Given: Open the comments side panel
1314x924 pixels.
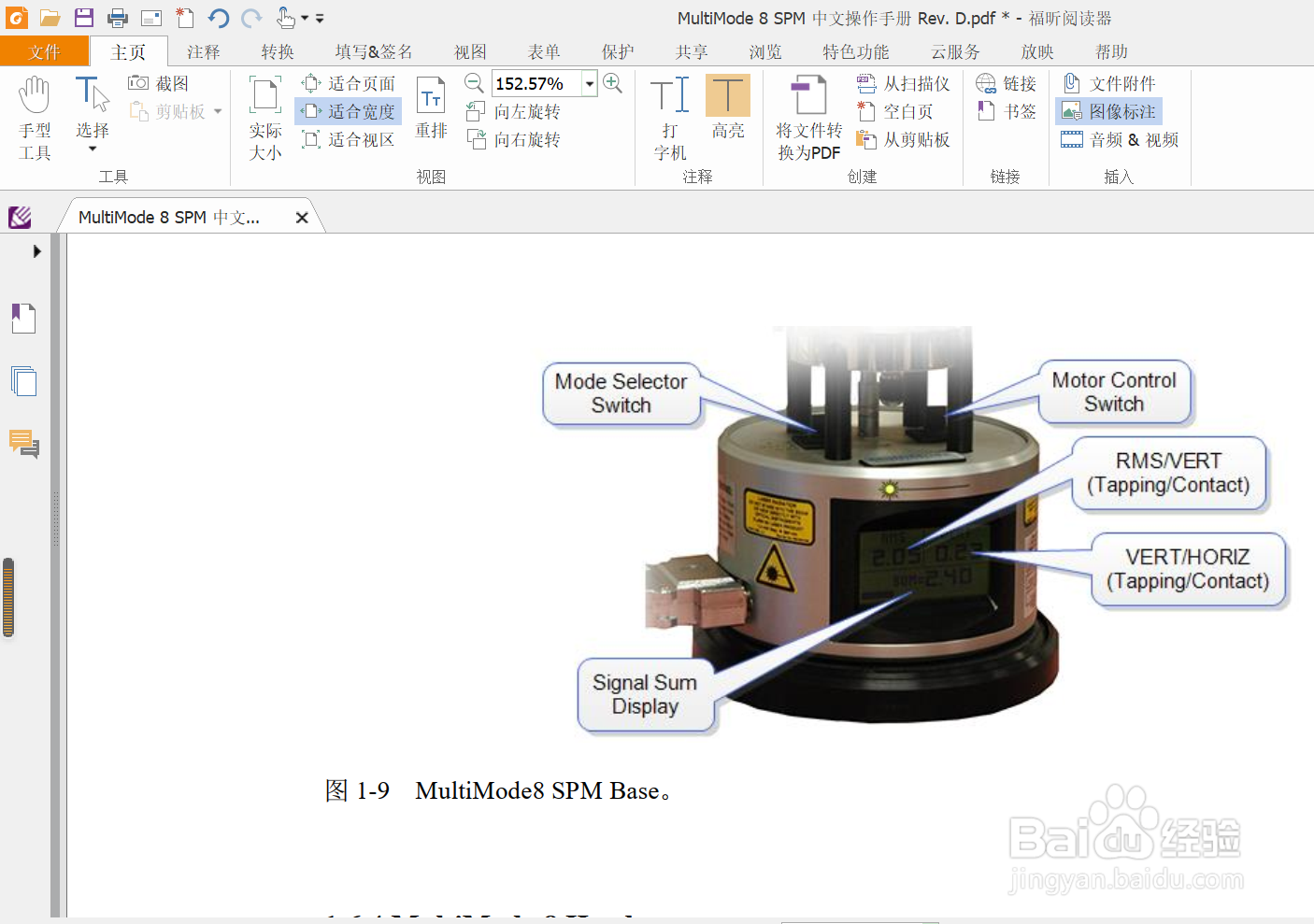Looking at the screenshot, I should [x=23, y=444].
